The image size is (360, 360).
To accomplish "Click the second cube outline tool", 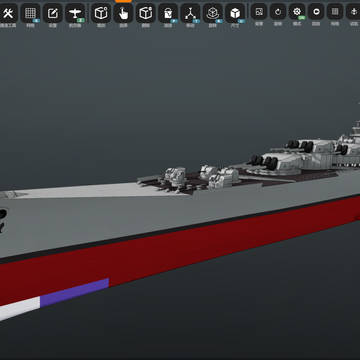I will coord(146,13).
